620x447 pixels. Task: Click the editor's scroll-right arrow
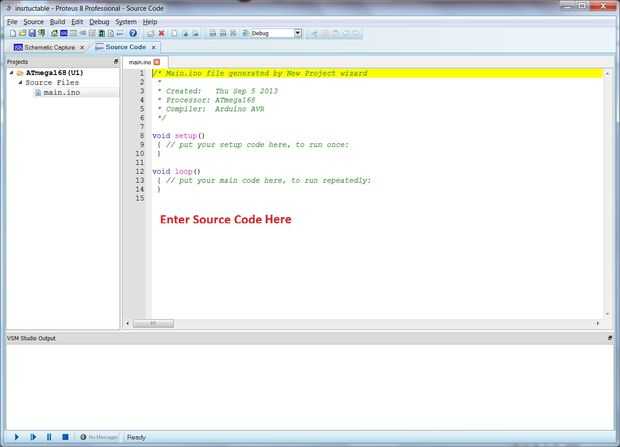[598, 324]
